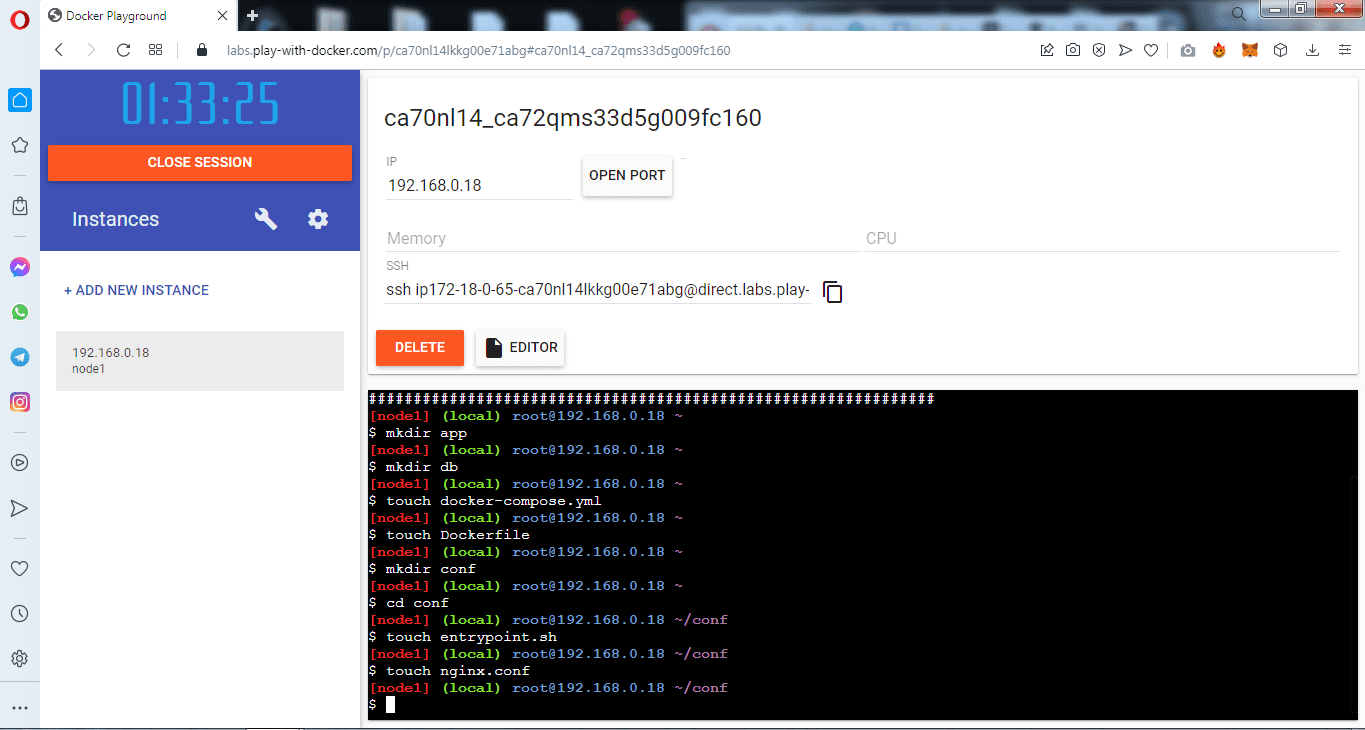Send page to My Flow
Screen dimensions: 1365x730
point(1125,50)
